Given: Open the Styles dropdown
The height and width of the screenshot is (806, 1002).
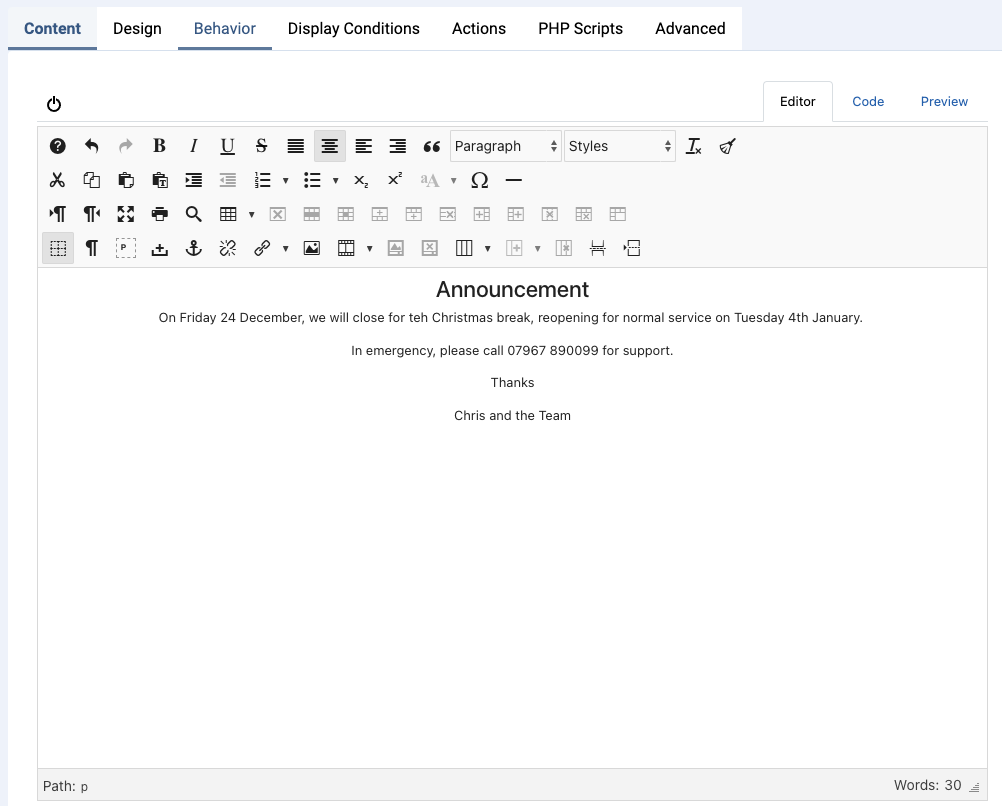Looking at the screenshot, I should (619, 146).
